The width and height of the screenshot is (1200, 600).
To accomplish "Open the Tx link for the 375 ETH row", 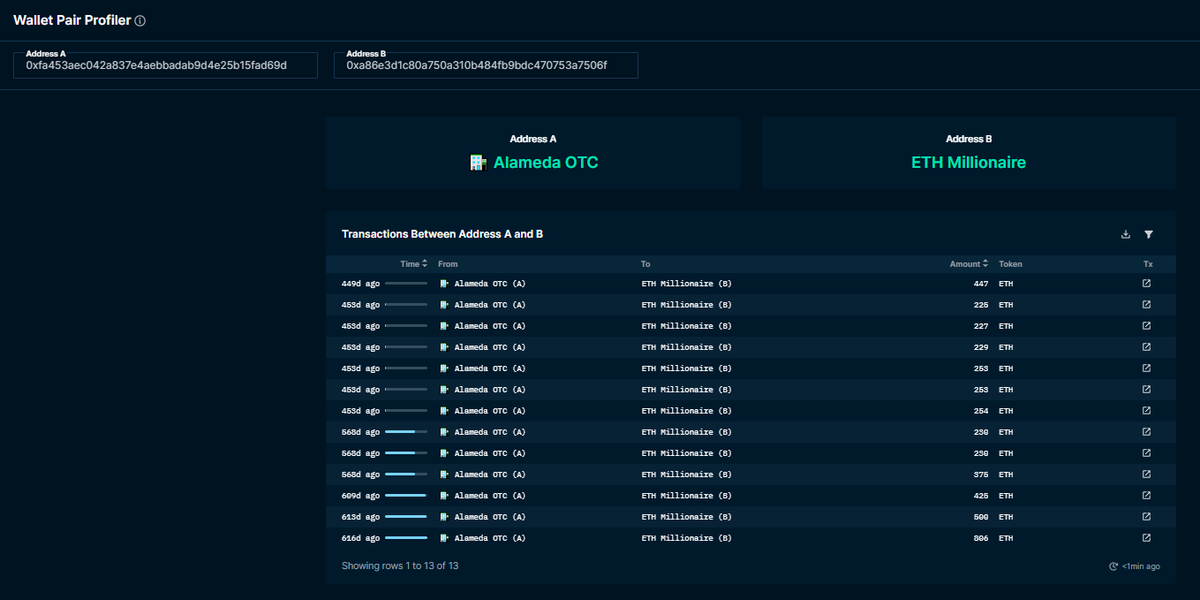I will click(1147, 475).
